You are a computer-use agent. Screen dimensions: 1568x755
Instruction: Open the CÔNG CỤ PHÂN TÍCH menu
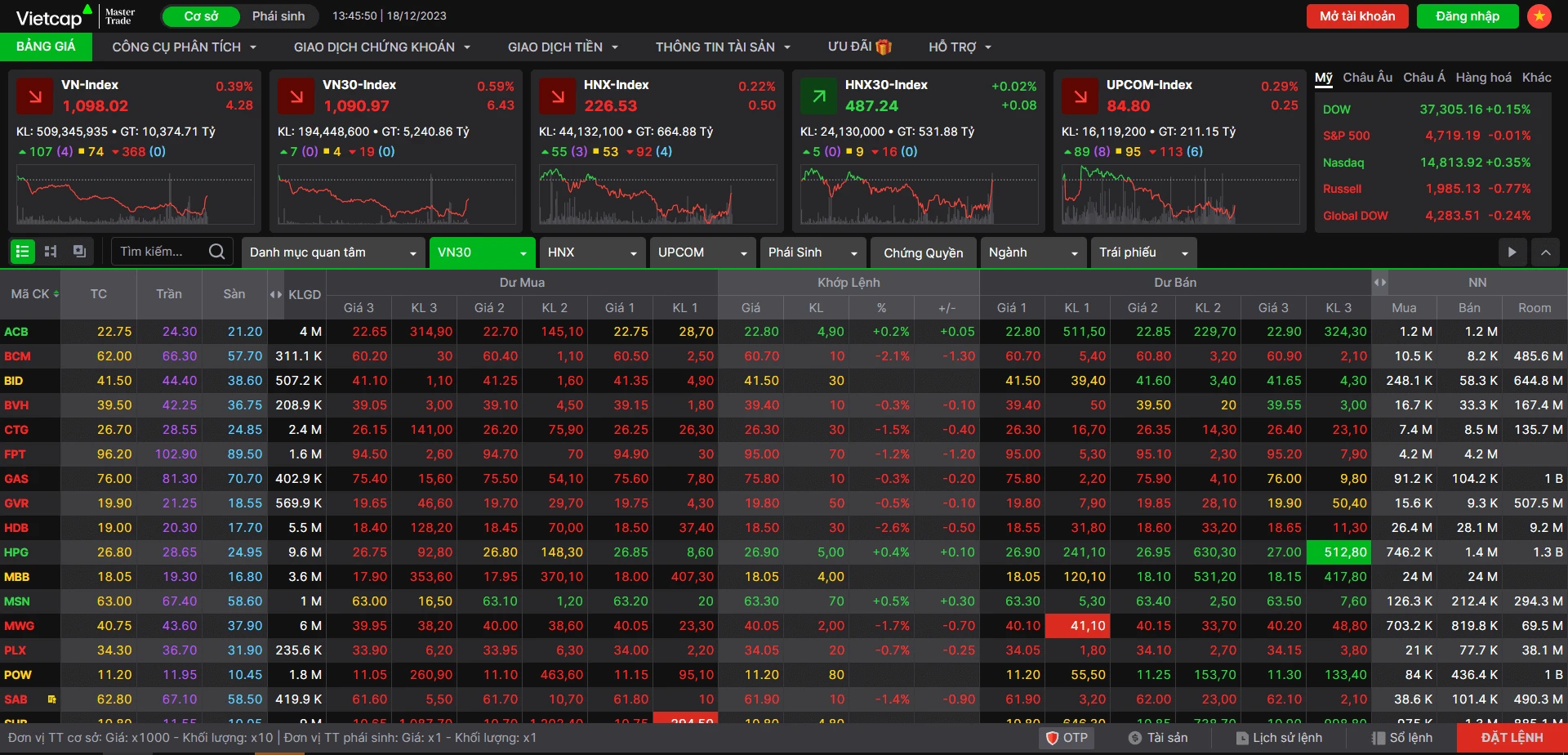(184, 47)
